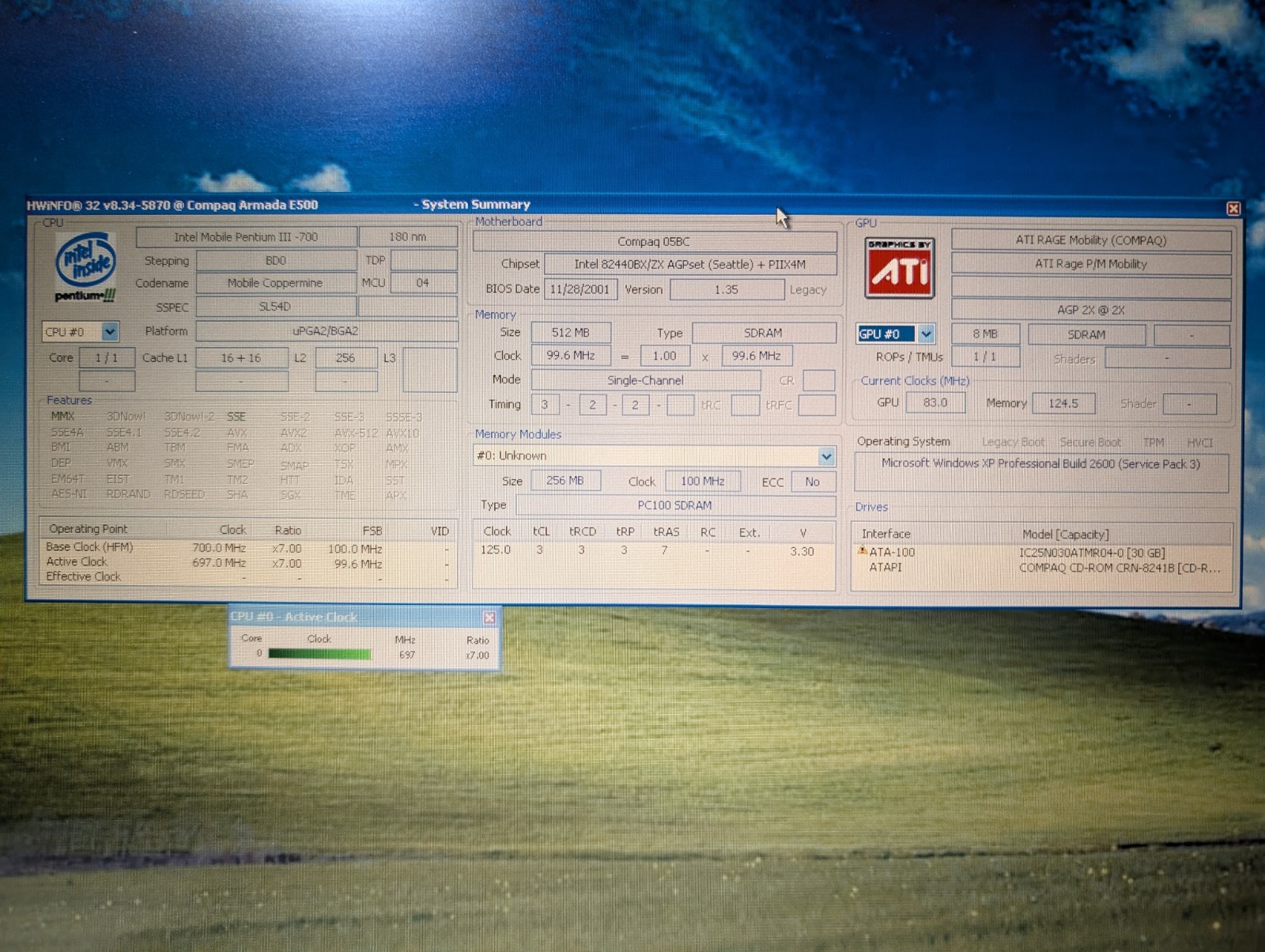This screenshot has width=1265, height=952.
Task: Open the CPU #0 selector dropdown
Action: pyautogui.click(x=110, y=331)
